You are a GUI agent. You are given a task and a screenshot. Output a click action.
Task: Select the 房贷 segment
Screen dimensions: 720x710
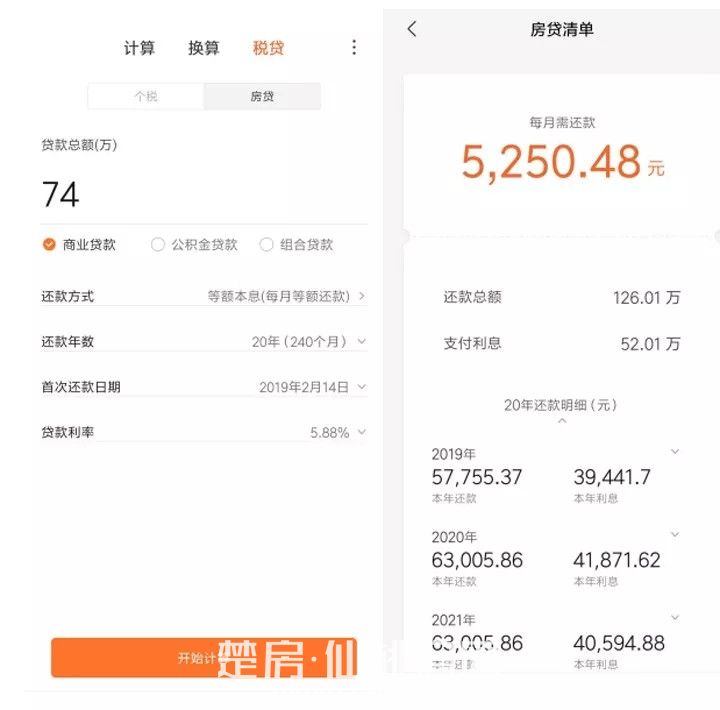coord(262,96)
